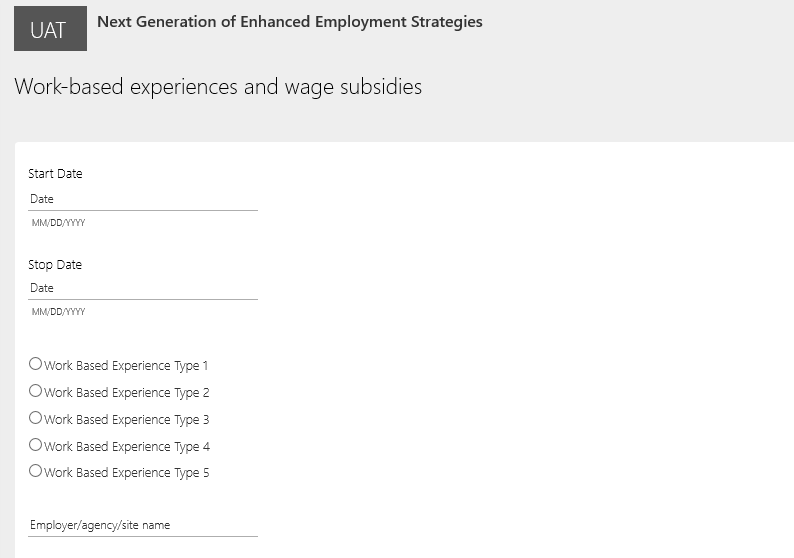Click the Stop Date section label
Viewport: 794px width, 558px height.
click(55, 265)
